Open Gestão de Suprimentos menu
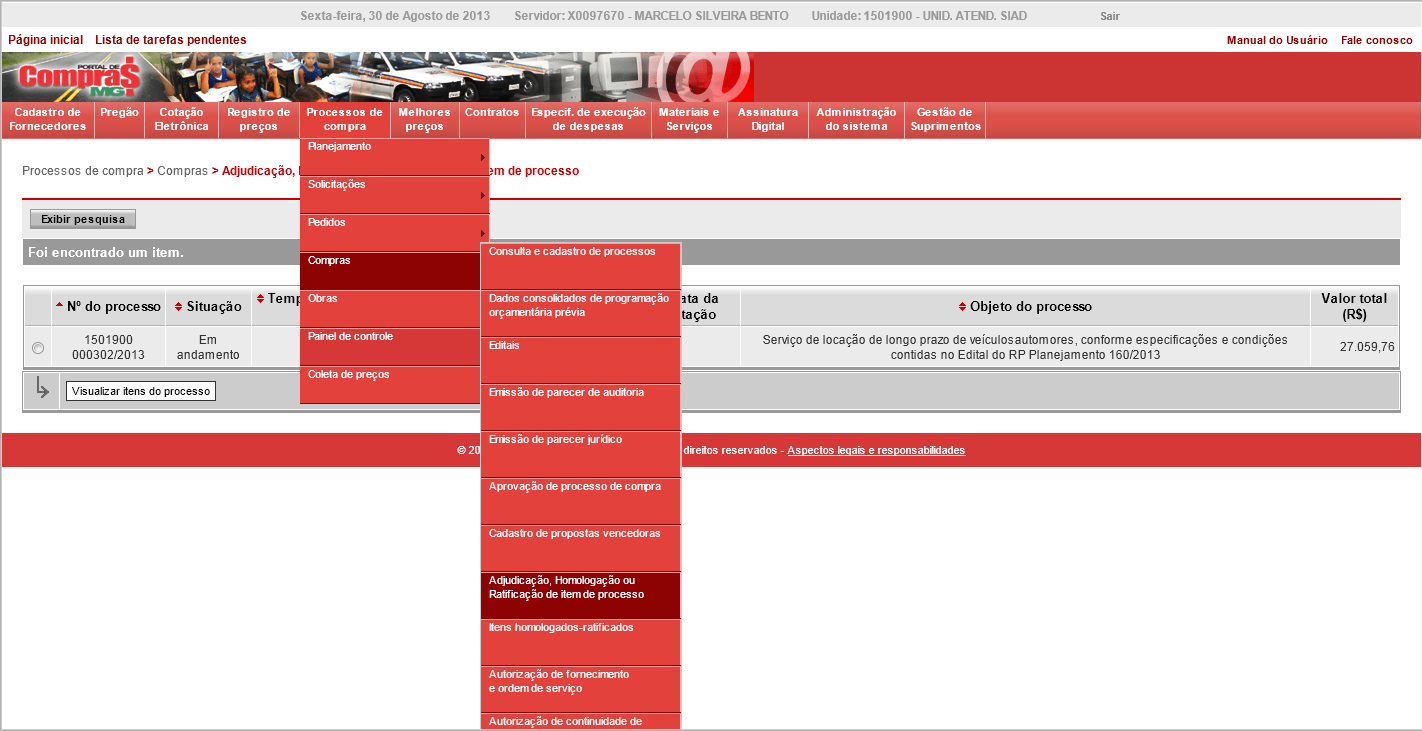The width and height of the screenshot is (1422, 731). coord(945,119)
